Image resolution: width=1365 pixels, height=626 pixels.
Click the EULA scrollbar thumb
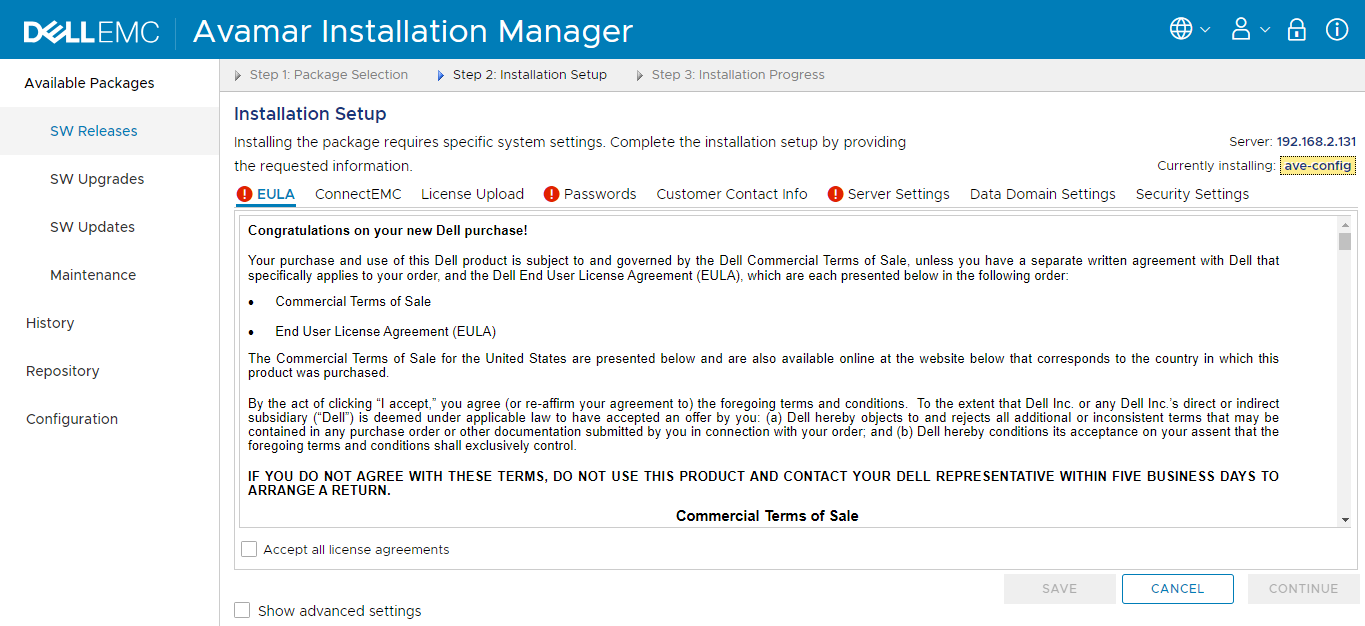click(1345, 241)
